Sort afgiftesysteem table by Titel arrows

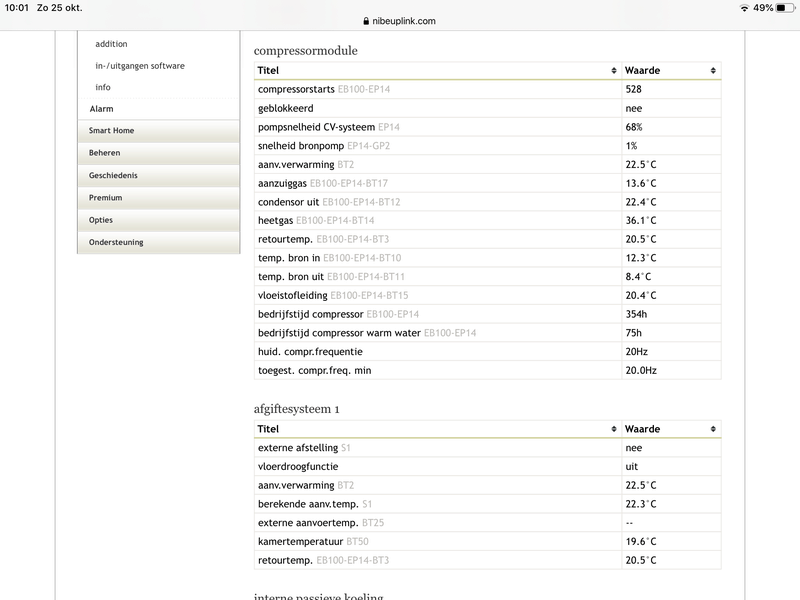point(613,429)
